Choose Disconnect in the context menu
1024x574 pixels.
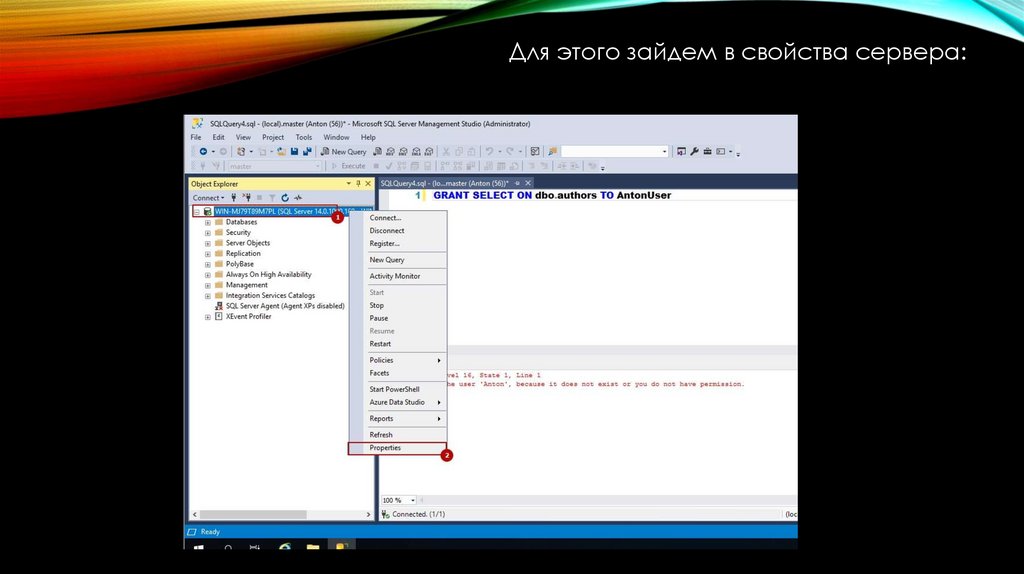[398, 231]
